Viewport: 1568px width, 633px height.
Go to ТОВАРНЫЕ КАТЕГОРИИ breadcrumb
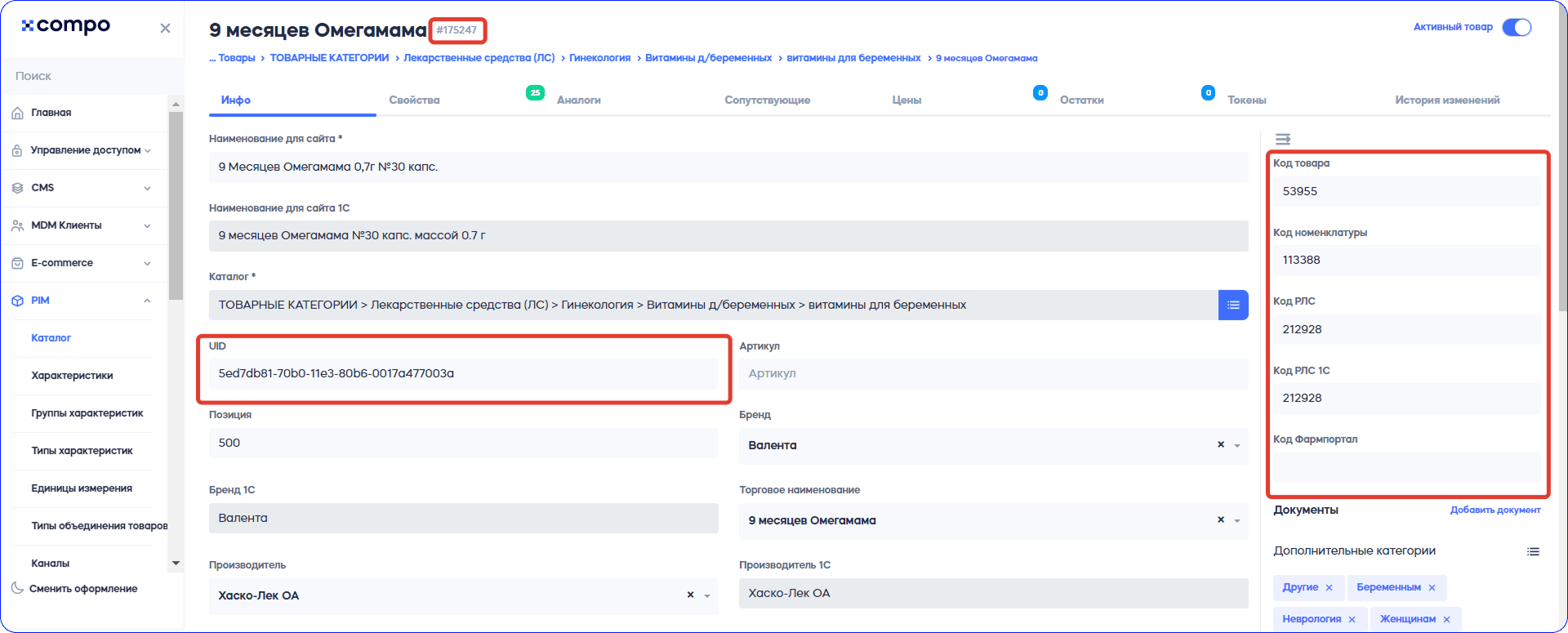[x=329, y=58]
